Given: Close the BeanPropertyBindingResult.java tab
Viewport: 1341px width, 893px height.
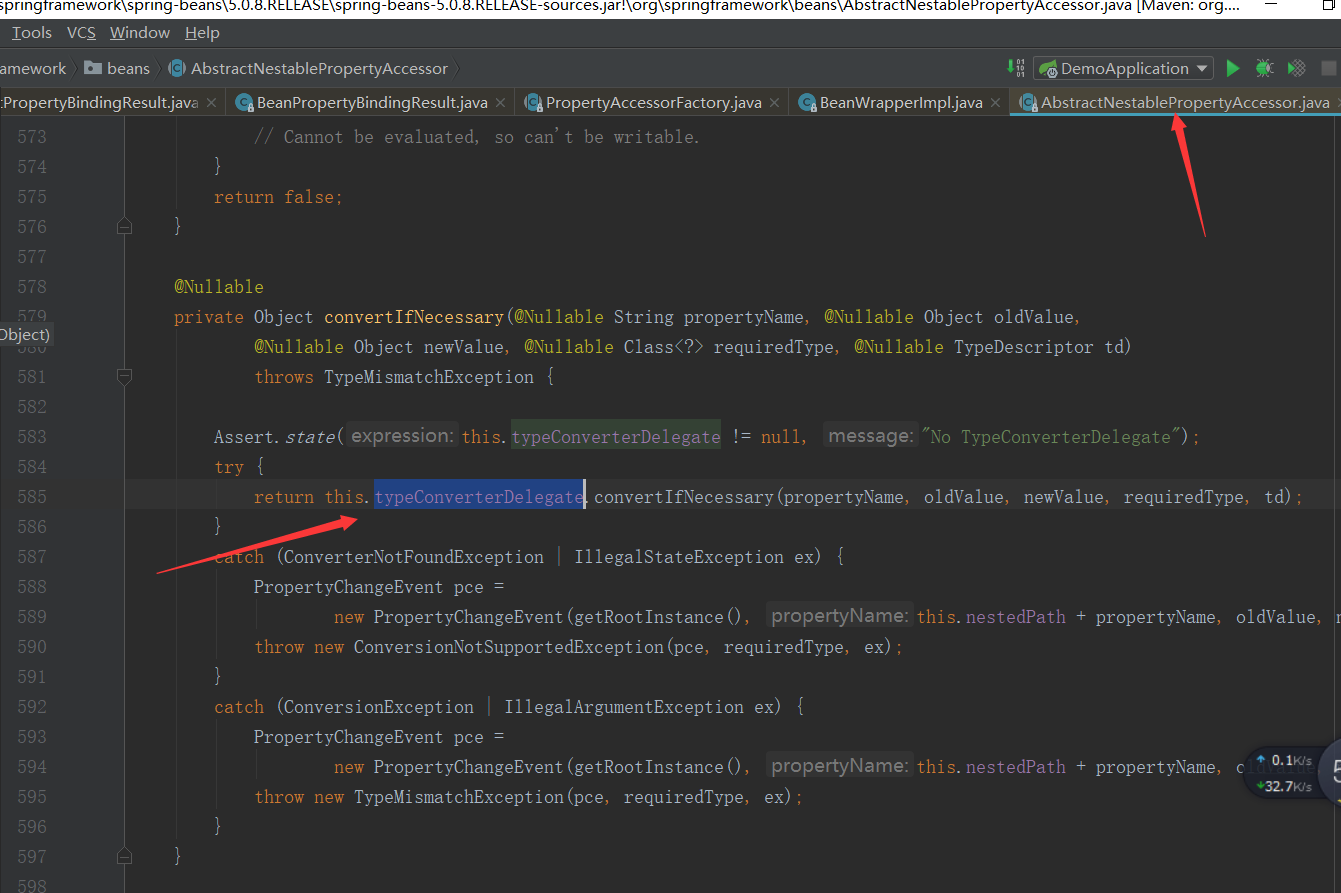Looking at the screenshot, I should click(500, 102).
